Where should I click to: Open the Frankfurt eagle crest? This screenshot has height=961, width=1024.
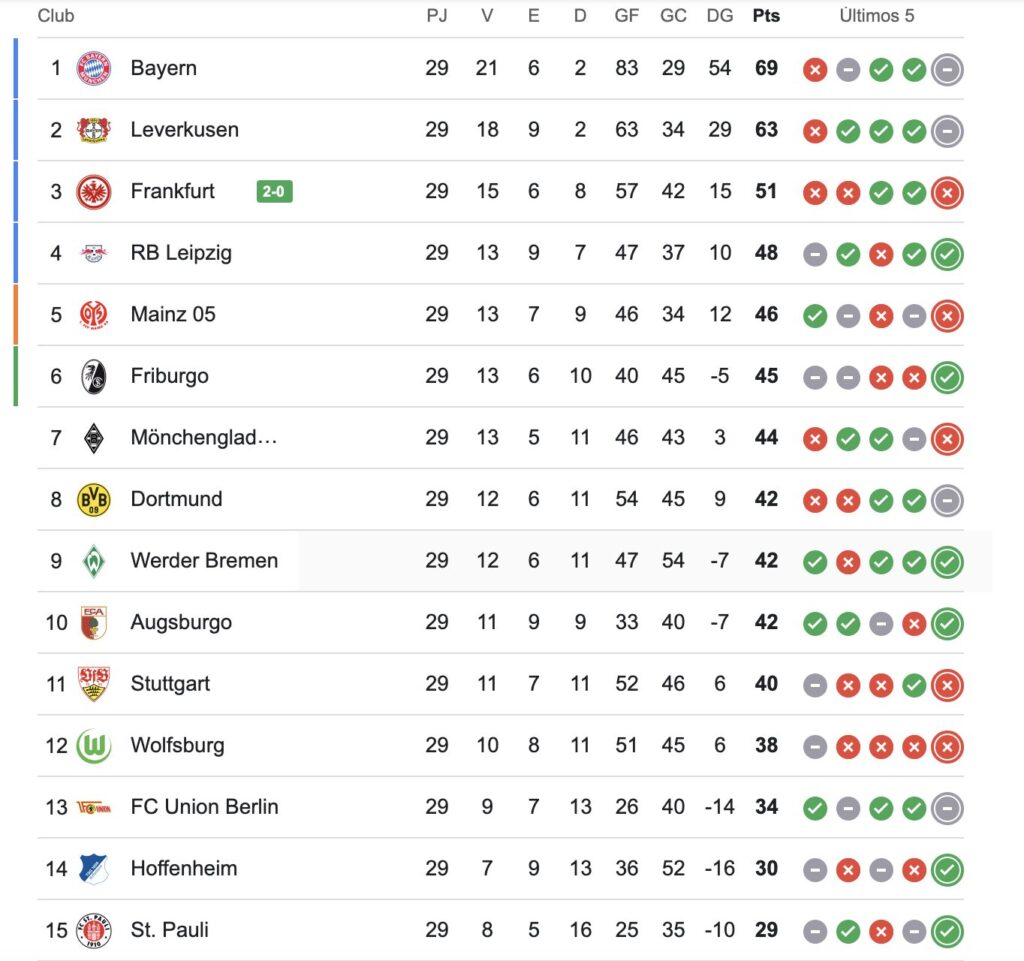[93, 191]
